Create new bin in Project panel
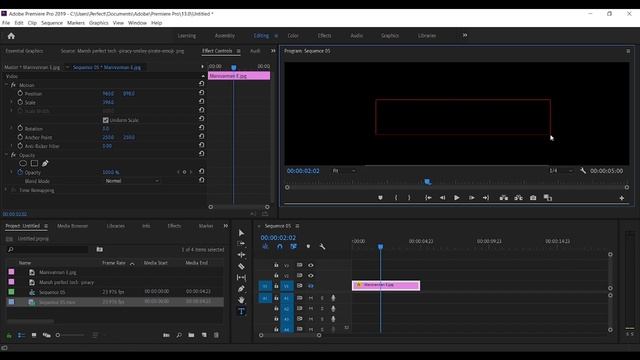640x360 pixels. (191, 335)
